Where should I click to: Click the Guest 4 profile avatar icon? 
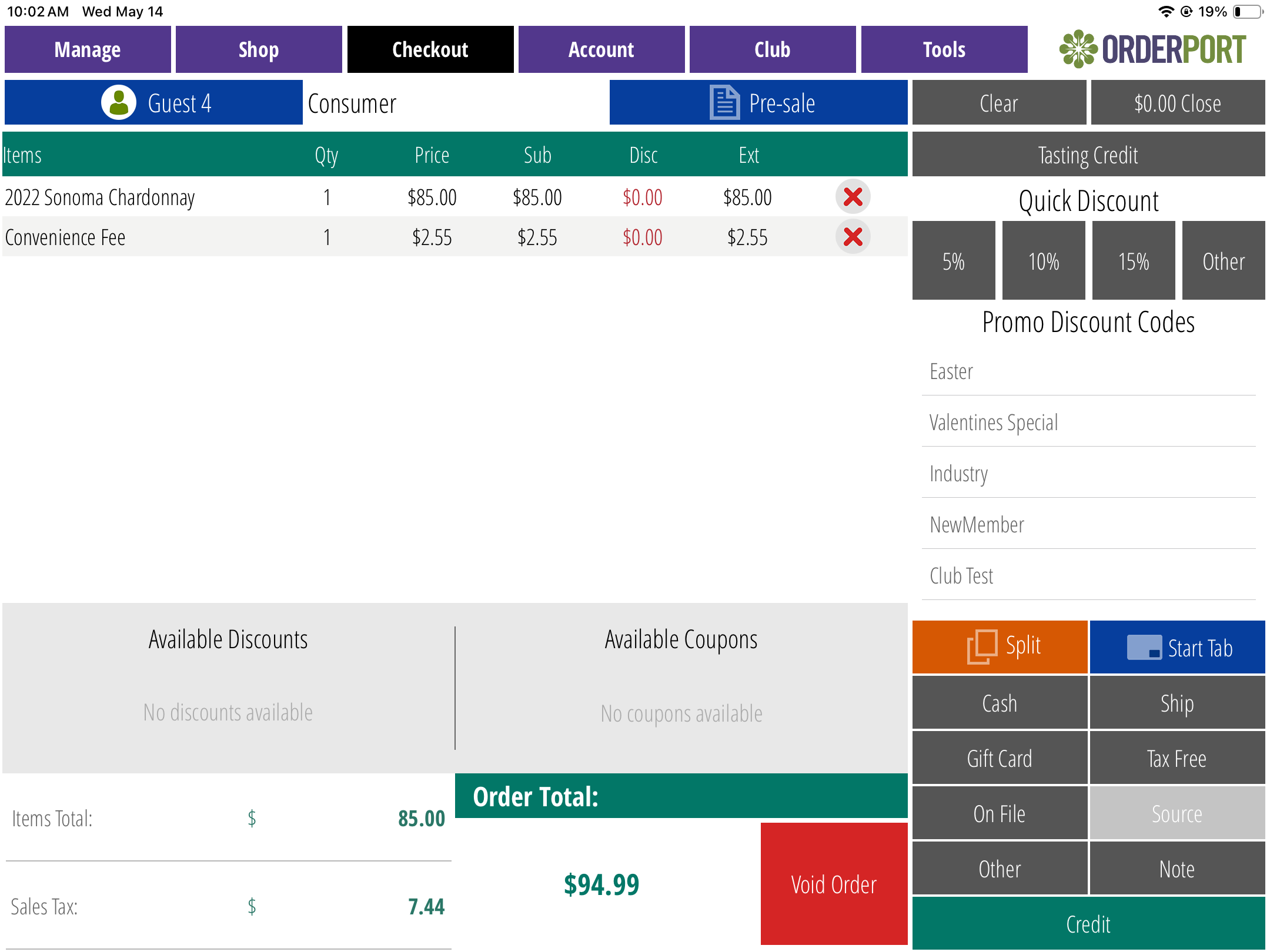(x=119, y=103)
